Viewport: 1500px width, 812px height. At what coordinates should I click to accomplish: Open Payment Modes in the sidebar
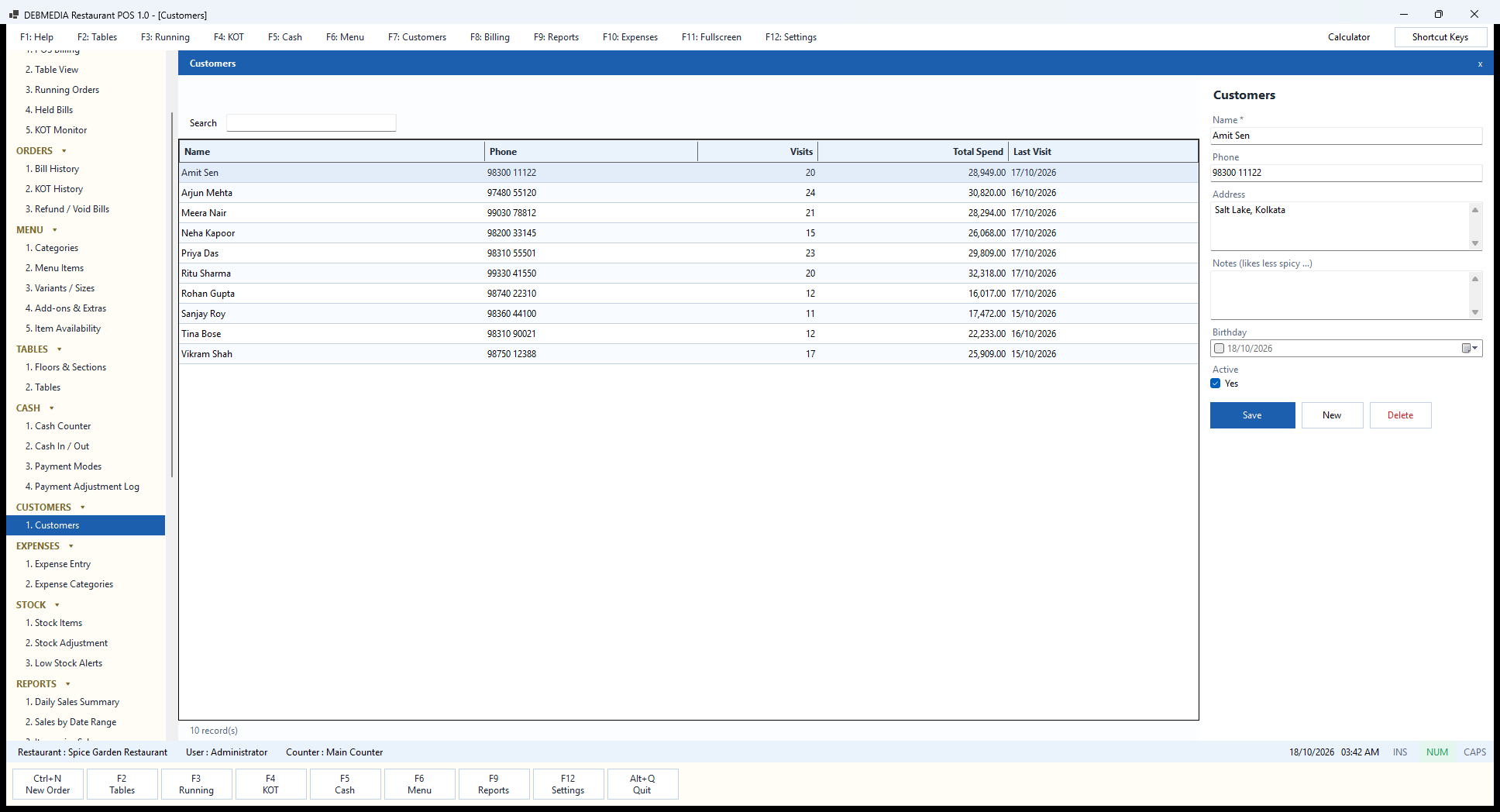(64, 466)
